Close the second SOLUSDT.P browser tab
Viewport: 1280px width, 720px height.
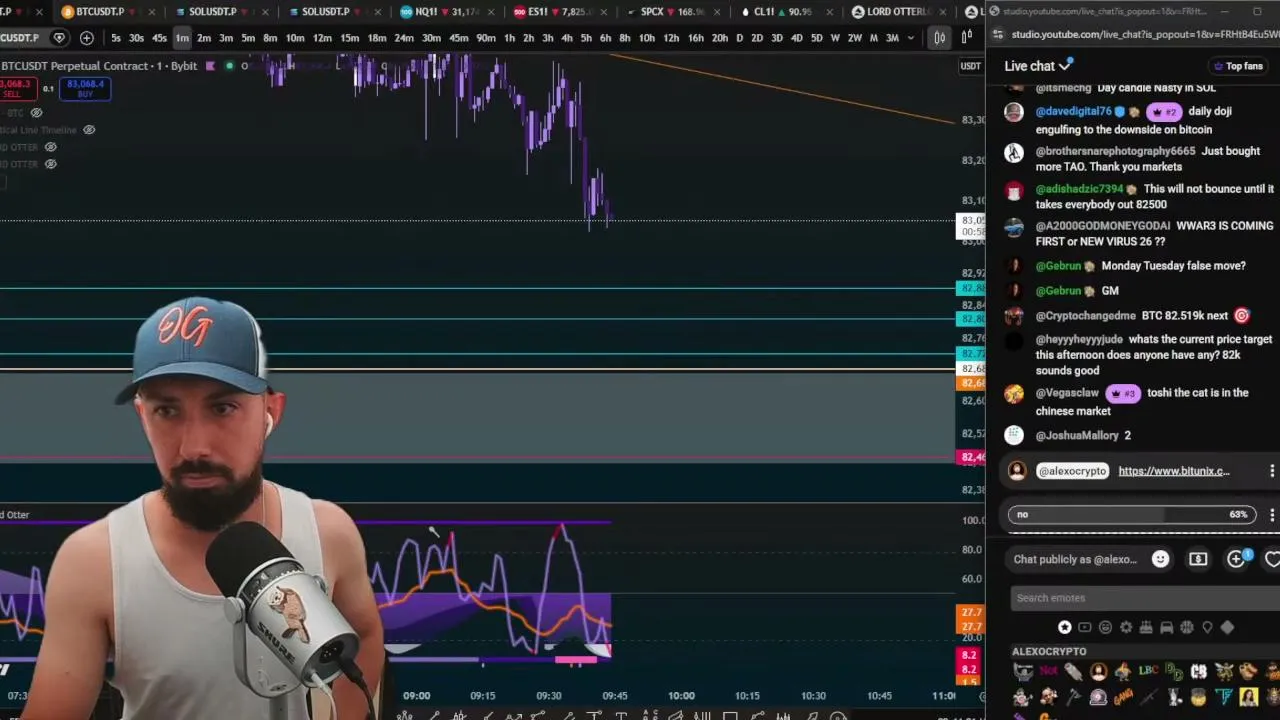[x=376, y=12]
